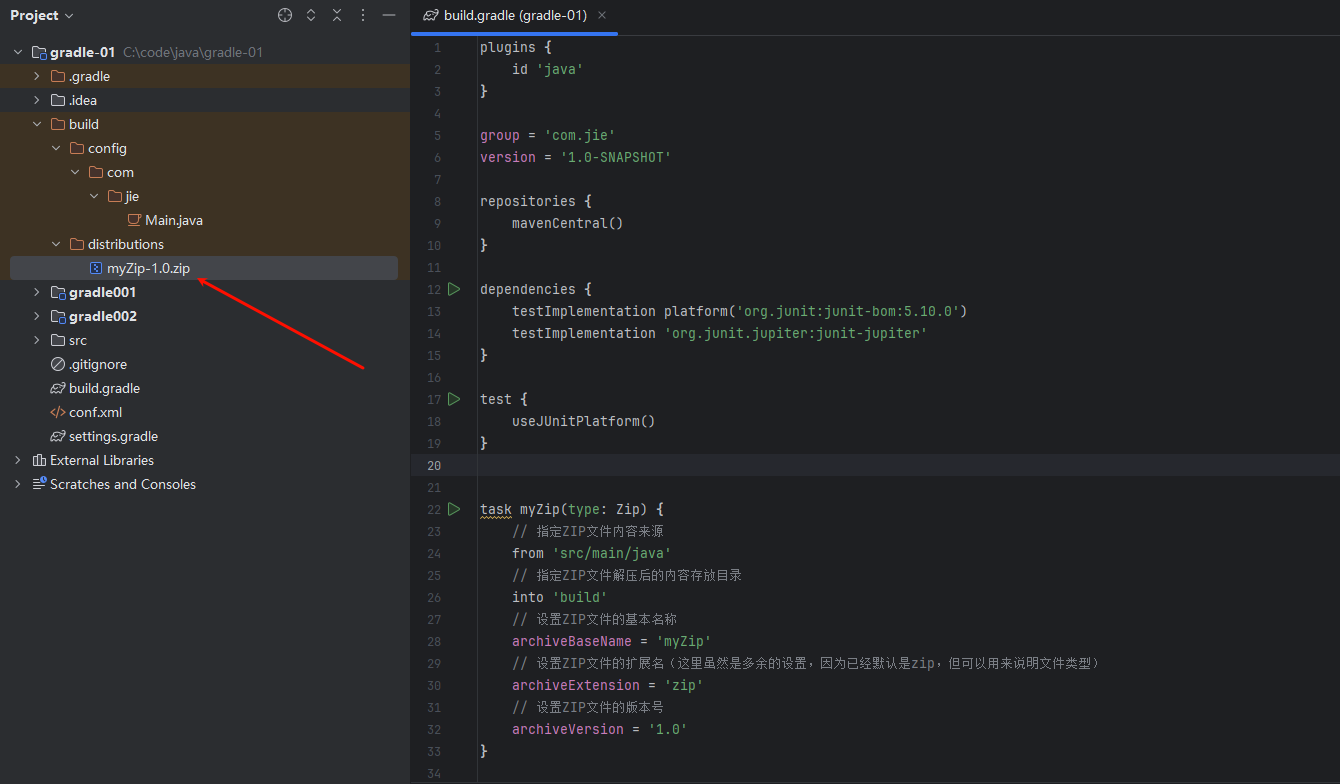
Task: Open the Project panel options menu
Action: coord(363,15)
